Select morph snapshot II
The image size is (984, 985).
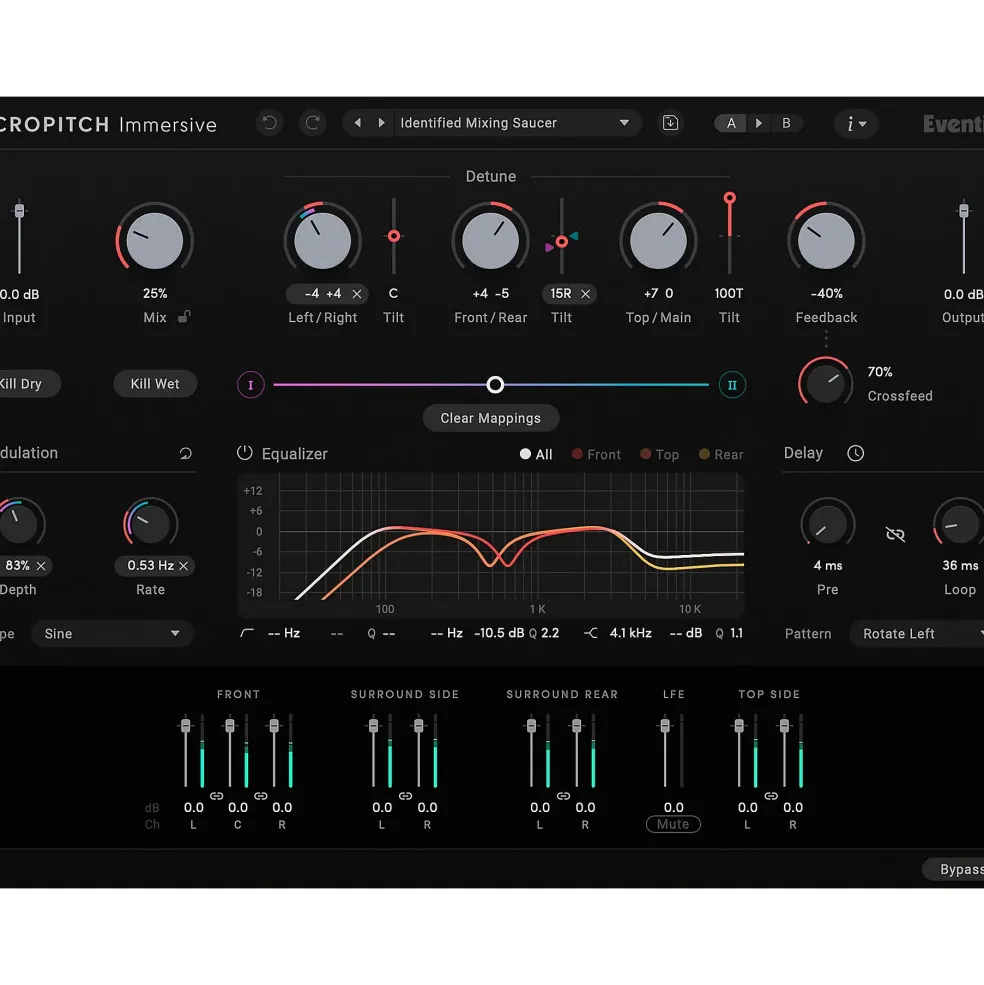(x=732, y=385)
